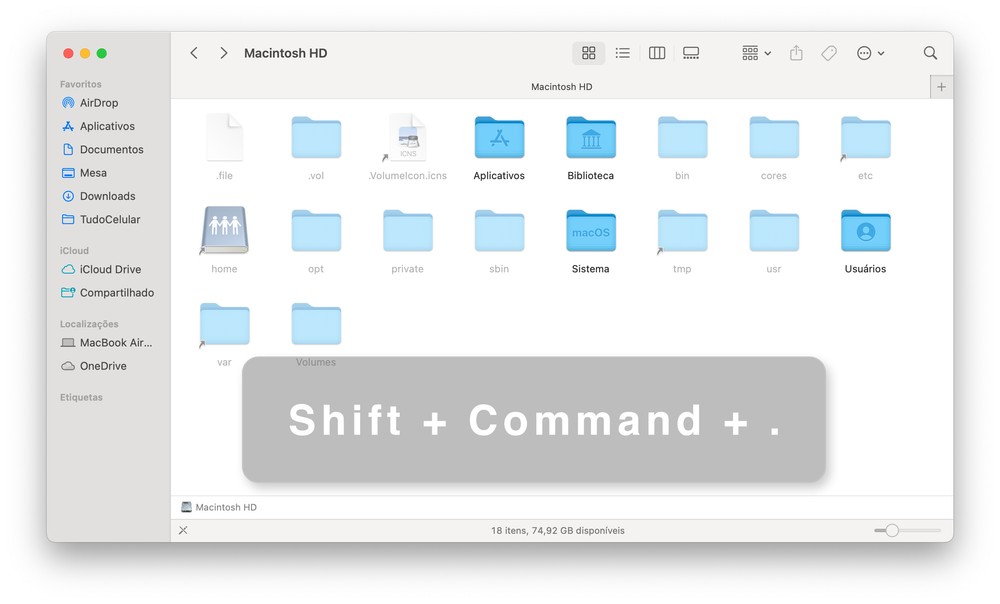
Task: Click the Localizações section header
Action: pos(89,324)
